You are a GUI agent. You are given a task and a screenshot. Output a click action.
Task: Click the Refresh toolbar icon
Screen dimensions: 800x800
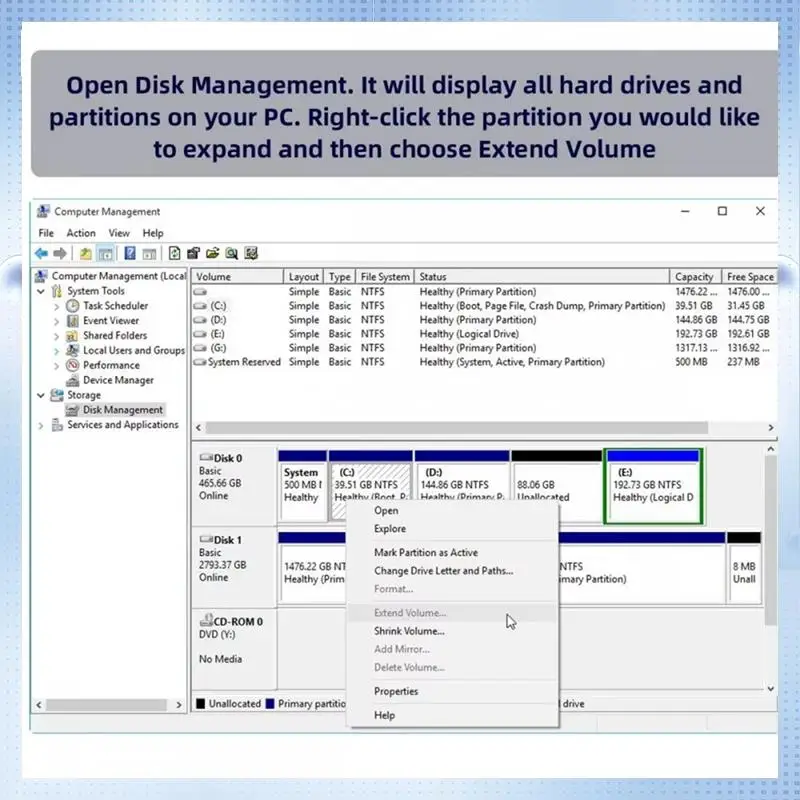click(x=174, y=253)
